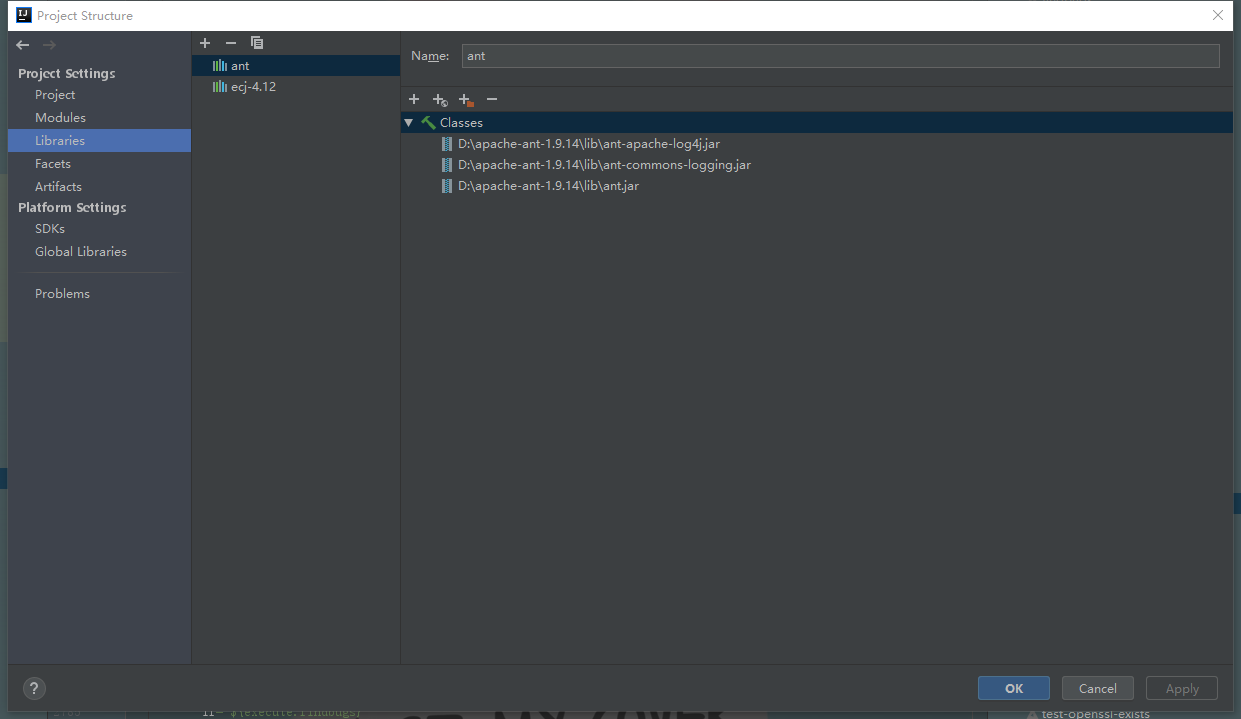
Task: Close the Project Structure dialog
Action: (1217, 15)
